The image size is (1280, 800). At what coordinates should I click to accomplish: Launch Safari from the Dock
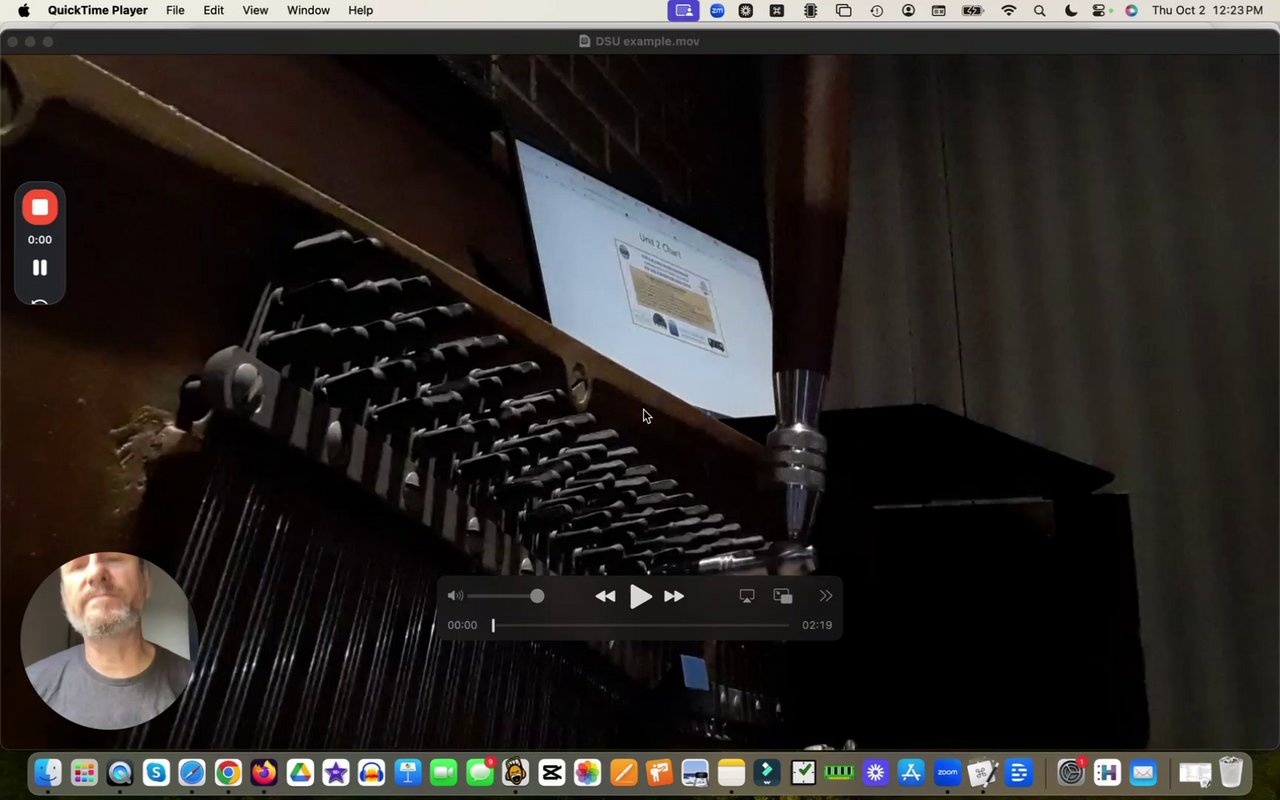point(192,772)
